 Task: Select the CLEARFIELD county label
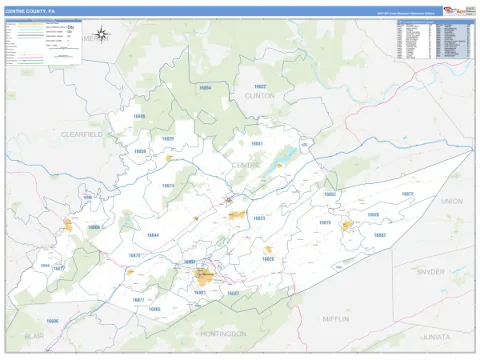pyautogui.click(x=82, y=135)
